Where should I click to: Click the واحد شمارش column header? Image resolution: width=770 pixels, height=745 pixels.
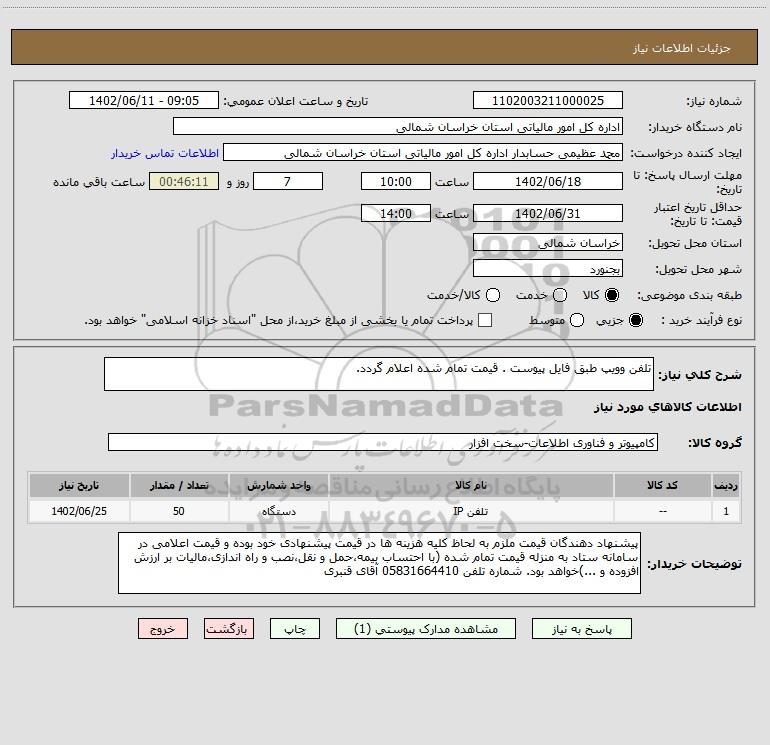pos(278,485)
